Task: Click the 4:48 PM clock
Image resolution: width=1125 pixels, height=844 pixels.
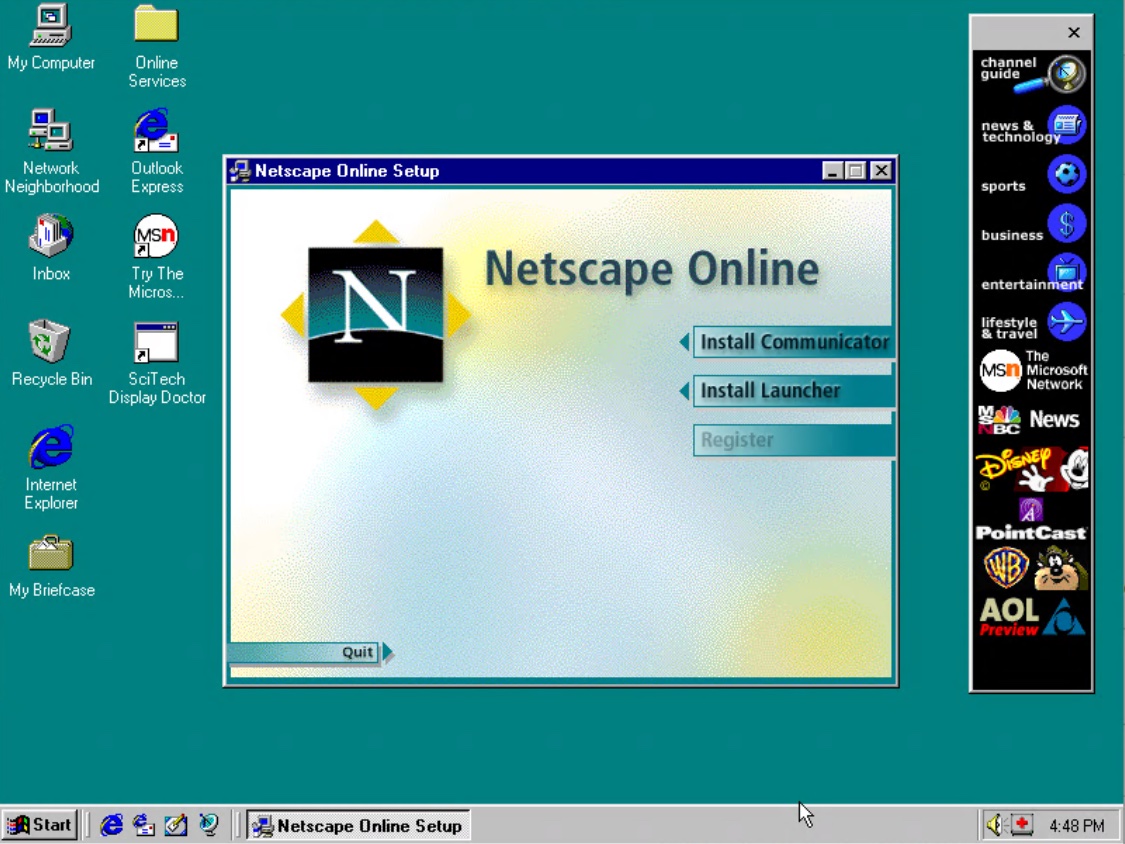Action: coord(1076,826)
